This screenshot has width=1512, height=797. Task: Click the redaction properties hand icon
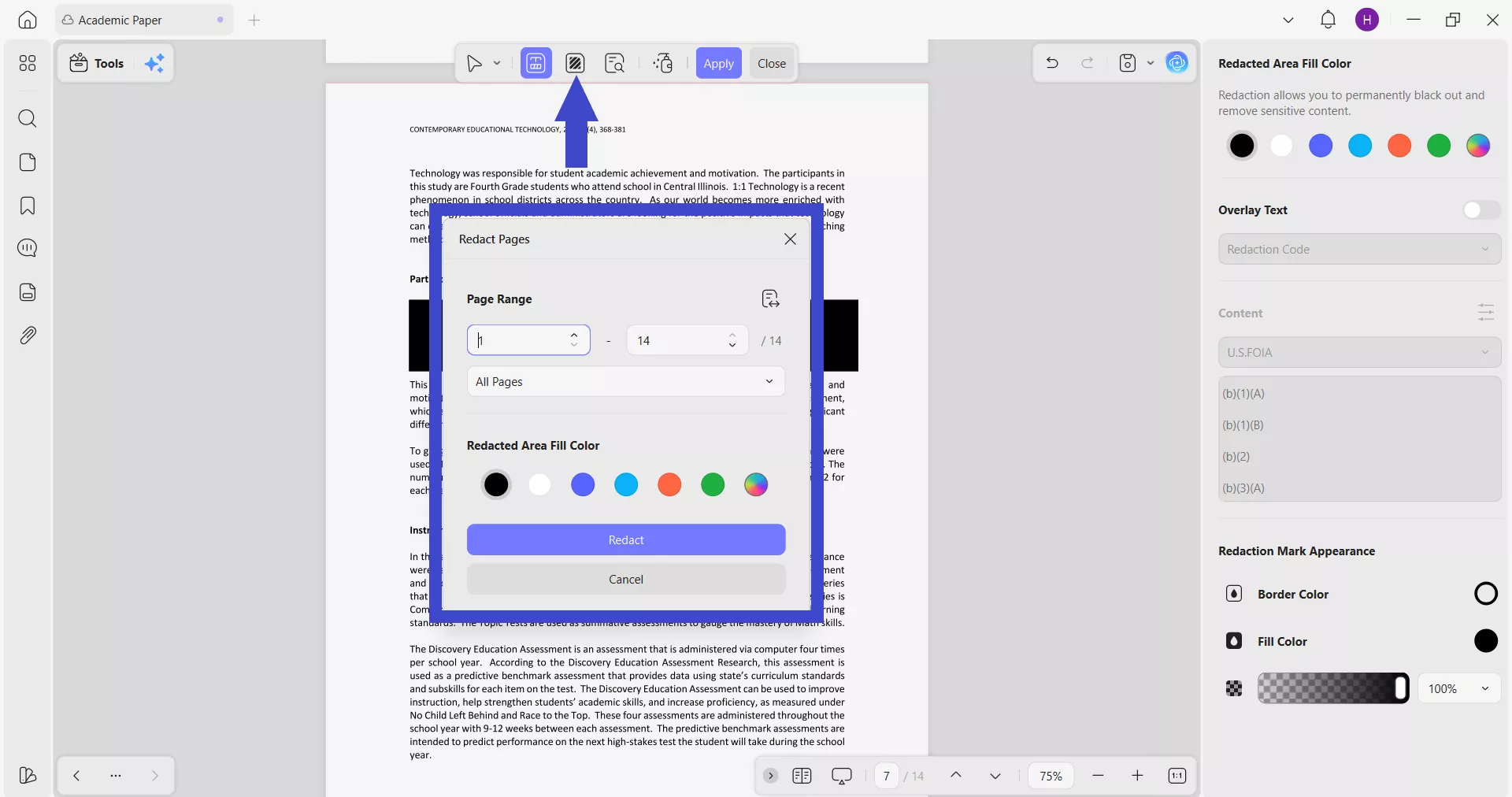click(x=663, y=63)
